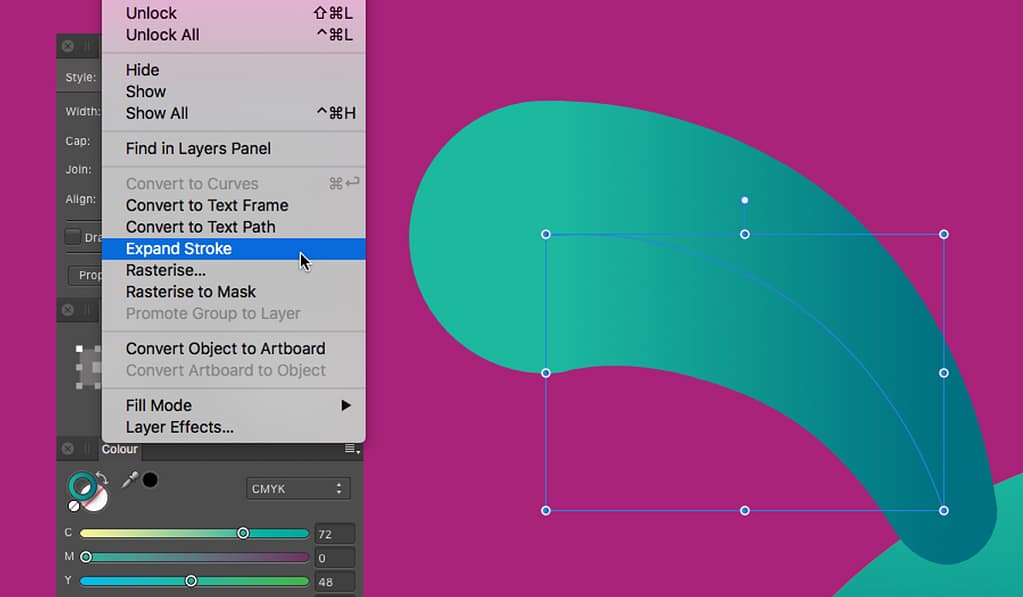This screenshot has width=1023, height=597.
Task: Click the transform anchor point selector grid
Action: (89, 367)
